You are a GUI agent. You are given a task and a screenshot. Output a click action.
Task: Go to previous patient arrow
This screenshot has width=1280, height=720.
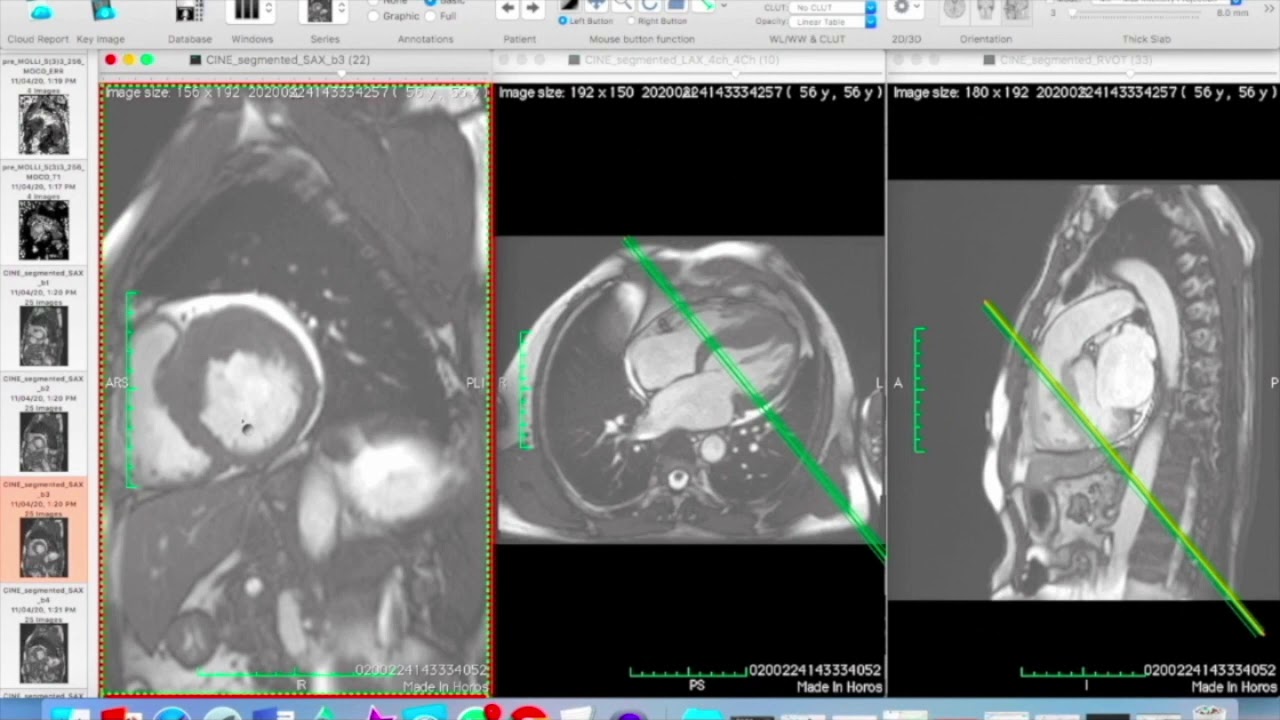tap(508, 8)
